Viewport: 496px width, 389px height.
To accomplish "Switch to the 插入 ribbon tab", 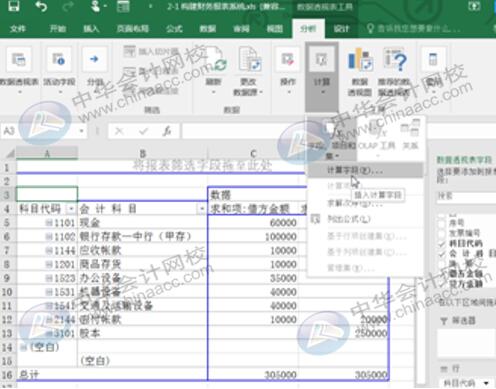I will (x=91, y=29).
